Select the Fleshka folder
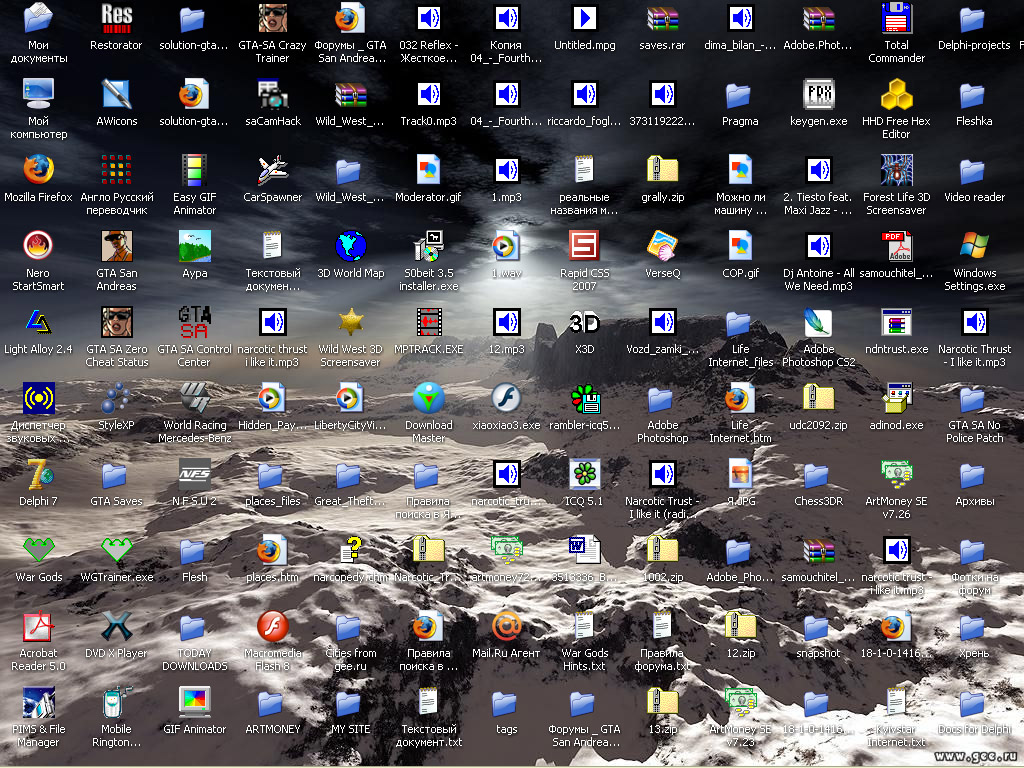The image size is (1024, 768). point(974,94)
